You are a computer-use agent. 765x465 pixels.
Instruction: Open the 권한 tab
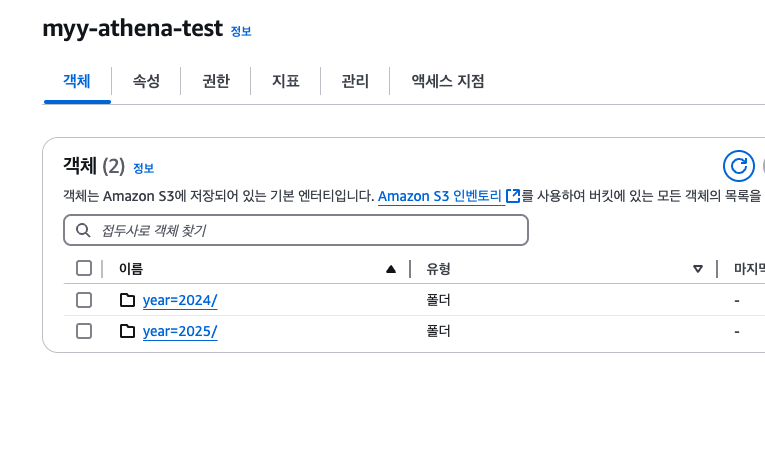(x=216, y=82)
